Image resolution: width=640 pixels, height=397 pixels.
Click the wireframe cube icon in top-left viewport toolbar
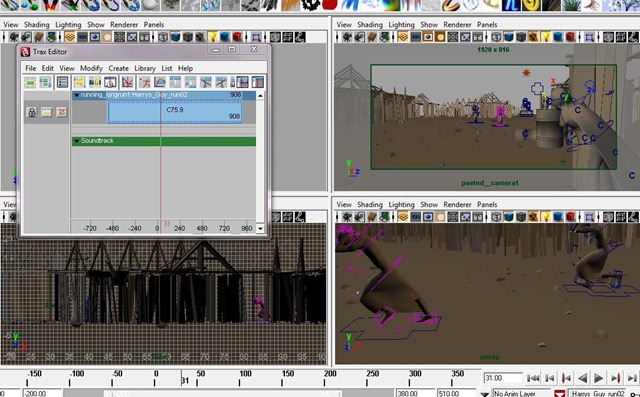[163, 37]
